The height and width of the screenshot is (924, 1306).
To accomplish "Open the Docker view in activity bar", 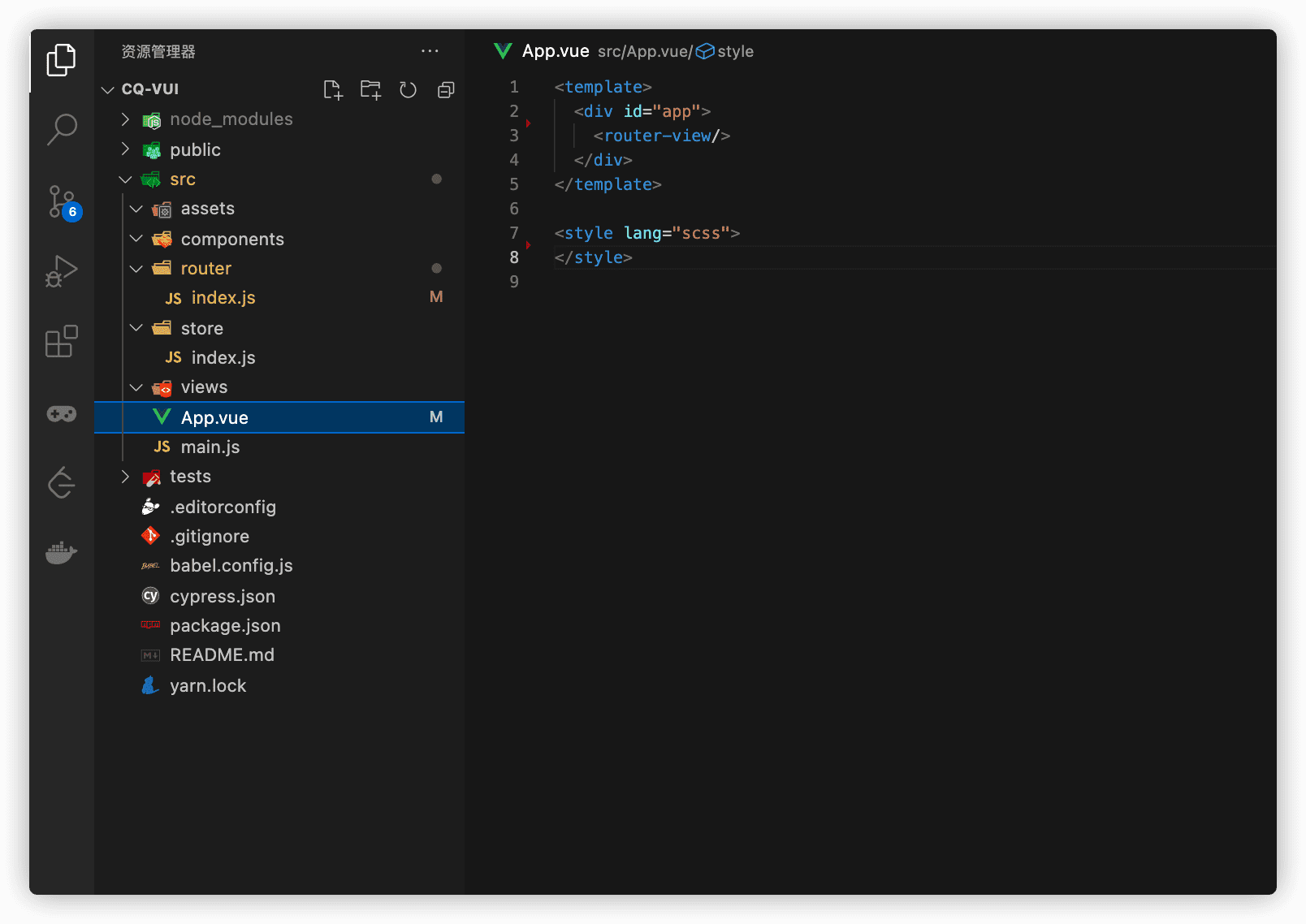I will click(62, 553).
